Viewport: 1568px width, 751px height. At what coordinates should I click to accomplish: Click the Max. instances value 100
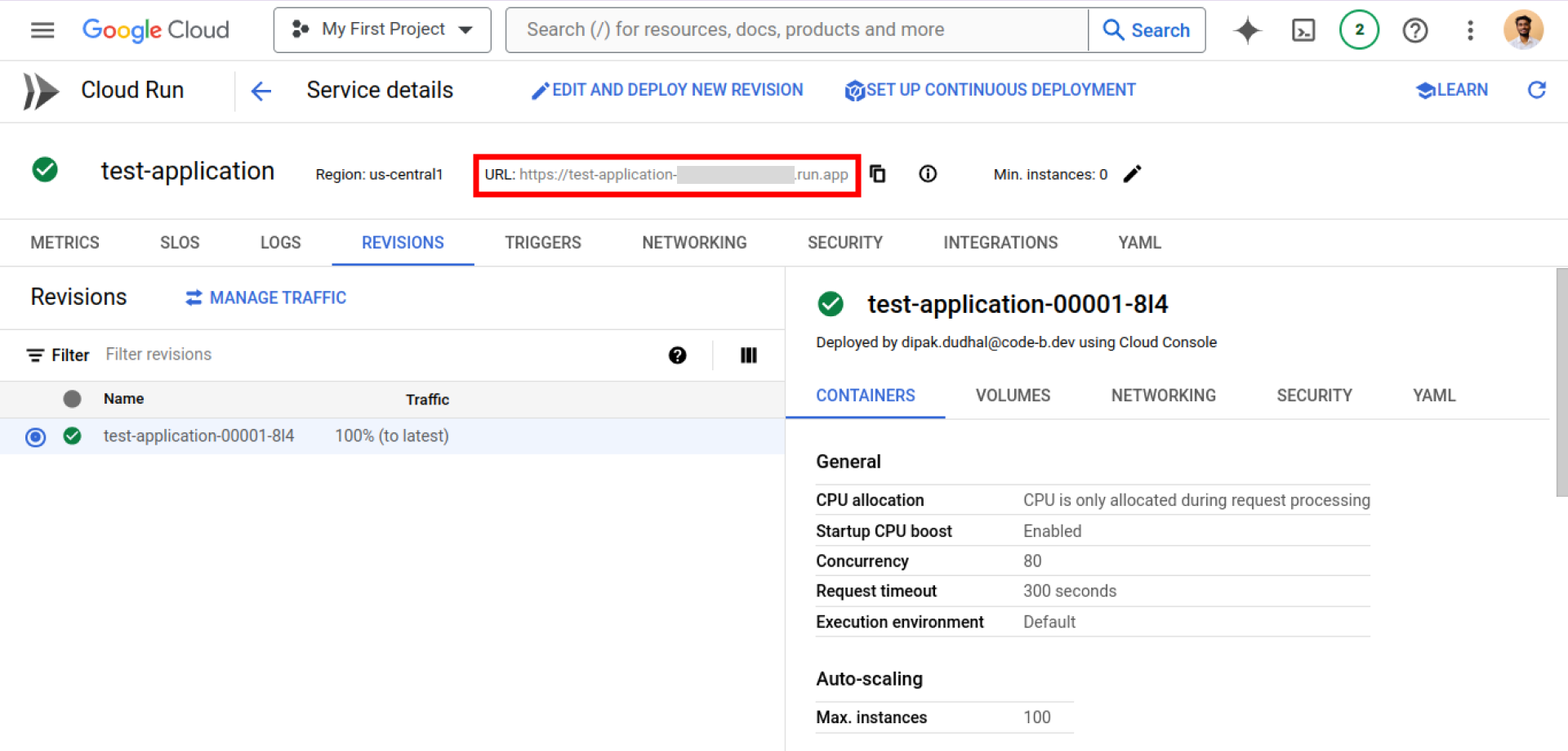[x=1037, y=717]
